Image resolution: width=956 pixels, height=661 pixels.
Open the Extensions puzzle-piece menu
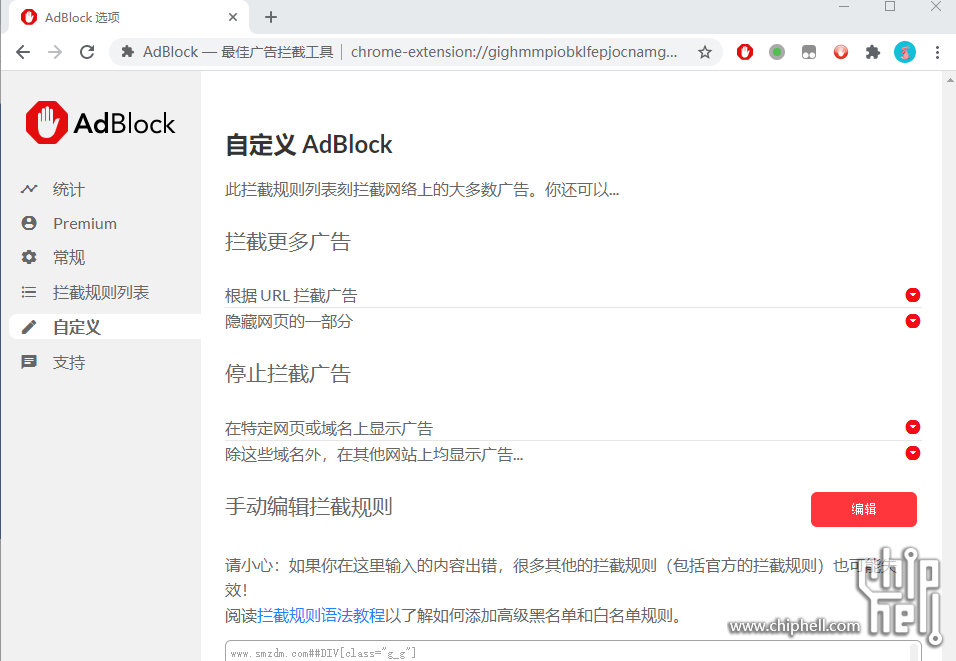coord(872,52)
